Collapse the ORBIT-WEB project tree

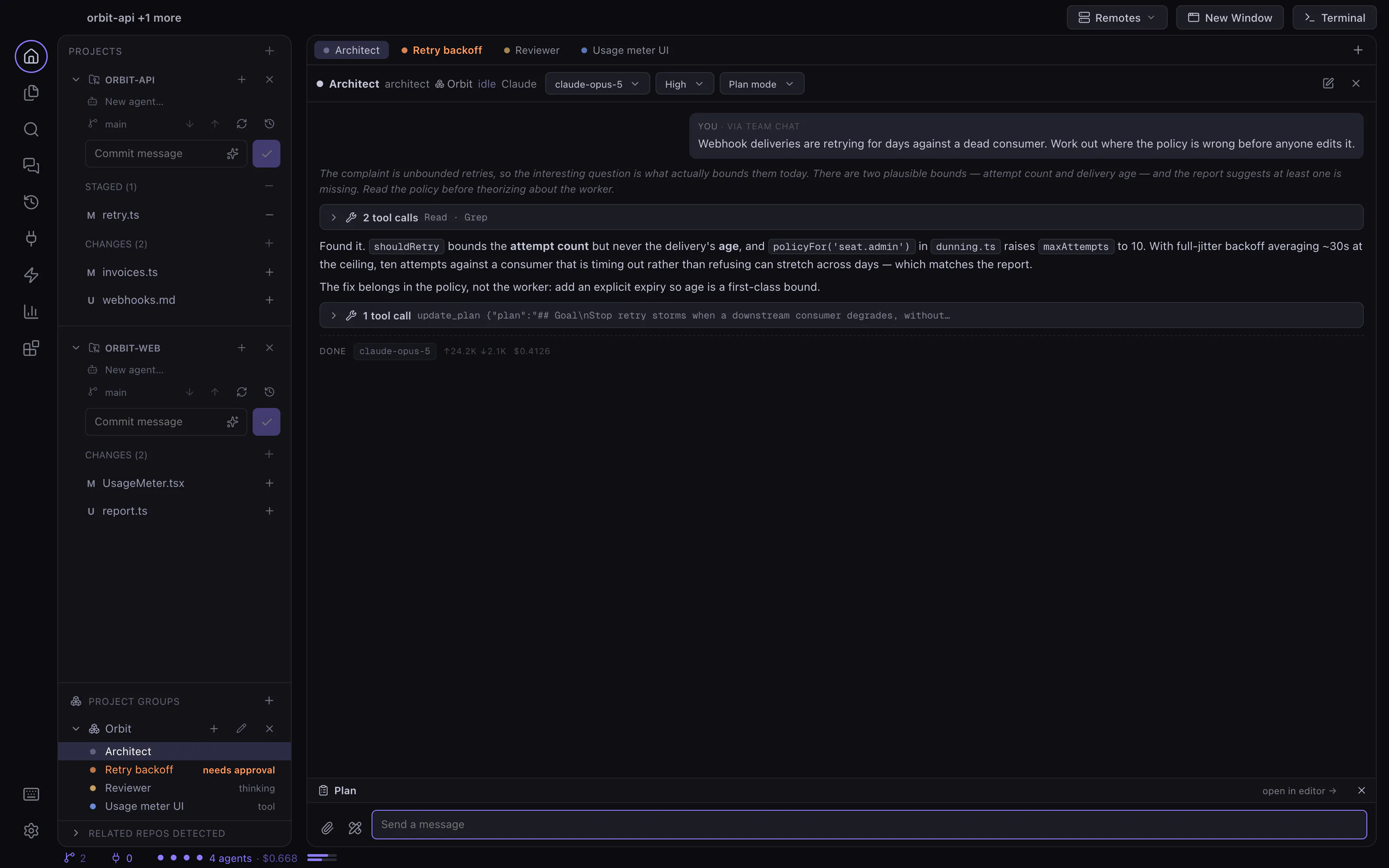tap(76, 348)
